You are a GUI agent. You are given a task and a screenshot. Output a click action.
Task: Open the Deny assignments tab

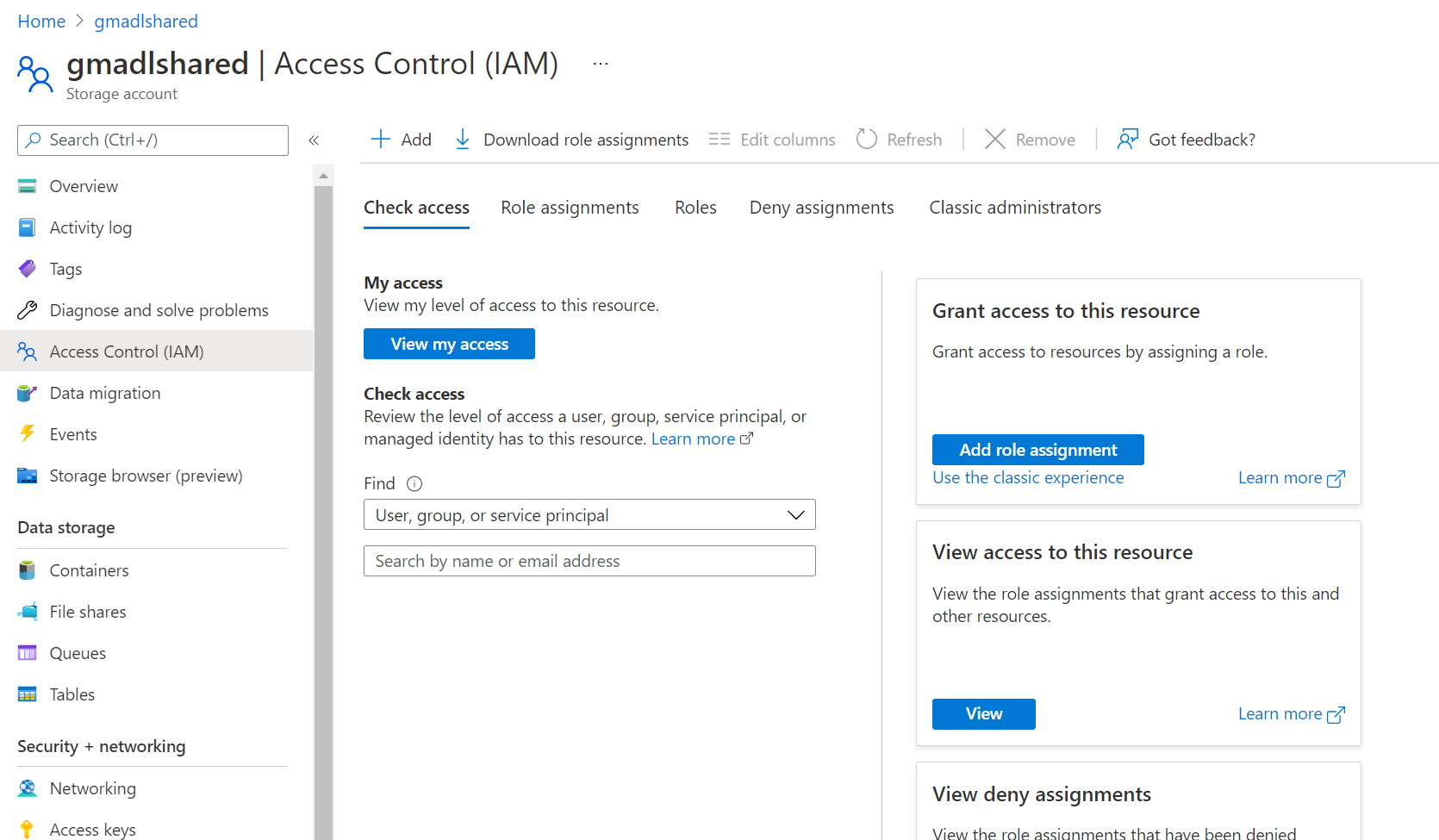[821, 208]
